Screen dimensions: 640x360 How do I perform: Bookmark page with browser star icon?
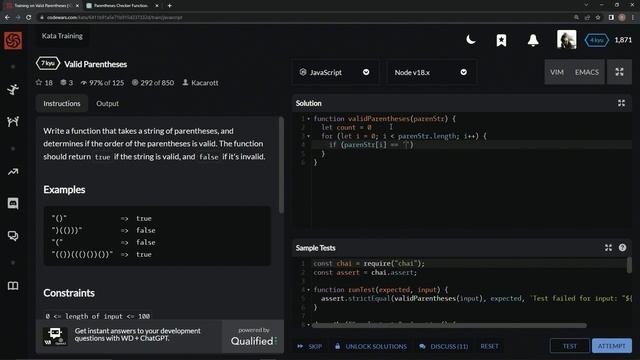598,18
